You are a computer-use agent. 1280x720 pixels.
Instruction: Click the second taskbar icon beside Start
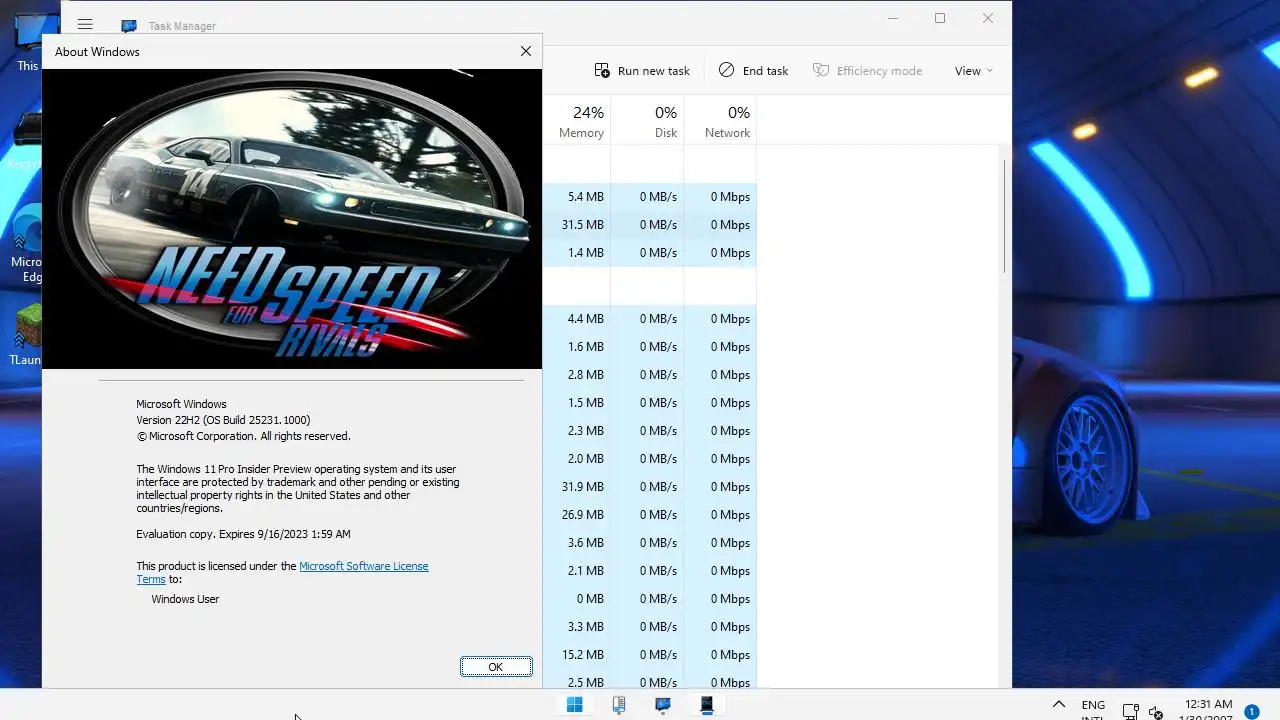[x=619, y=704]
